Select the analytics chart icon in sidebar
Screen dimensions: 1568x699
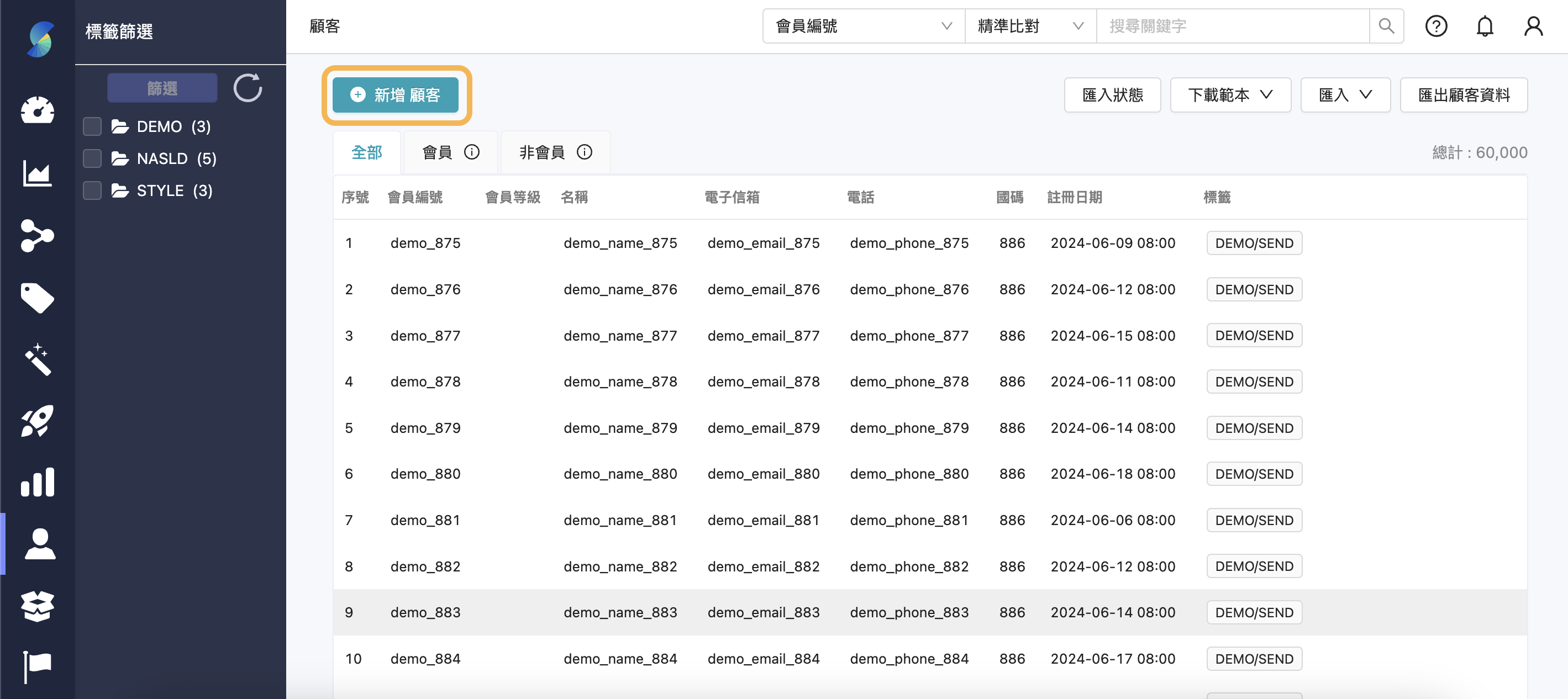(x=38, y=174)
